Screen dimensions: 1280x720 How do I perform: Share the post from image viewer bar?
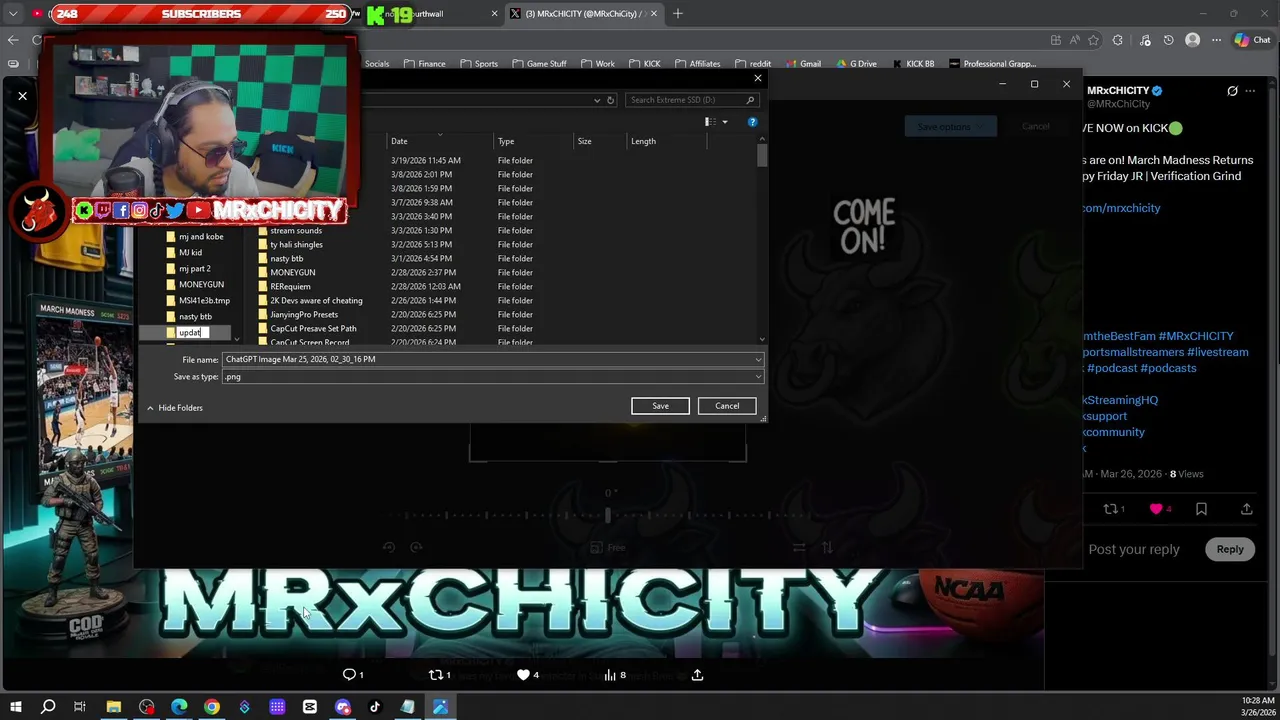click(x=697, y=675)
